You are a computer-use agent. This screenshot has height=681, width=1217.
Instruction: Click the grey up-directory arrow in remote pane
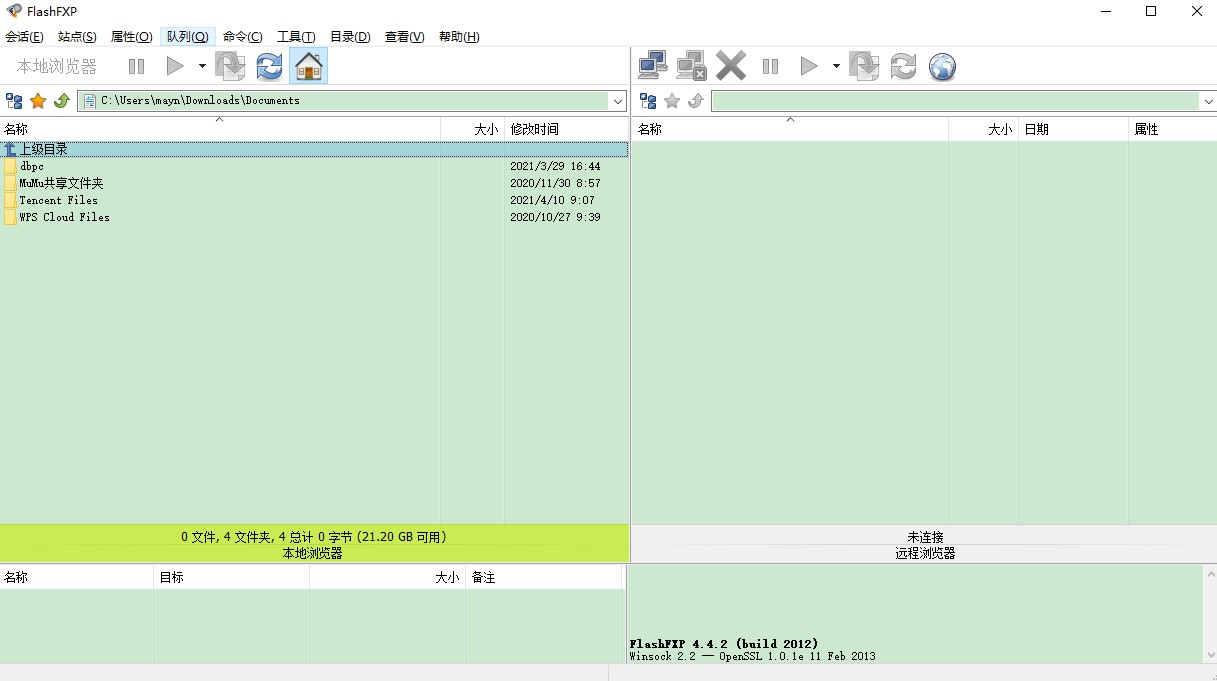pyautogui.click(x=696, y=101)
